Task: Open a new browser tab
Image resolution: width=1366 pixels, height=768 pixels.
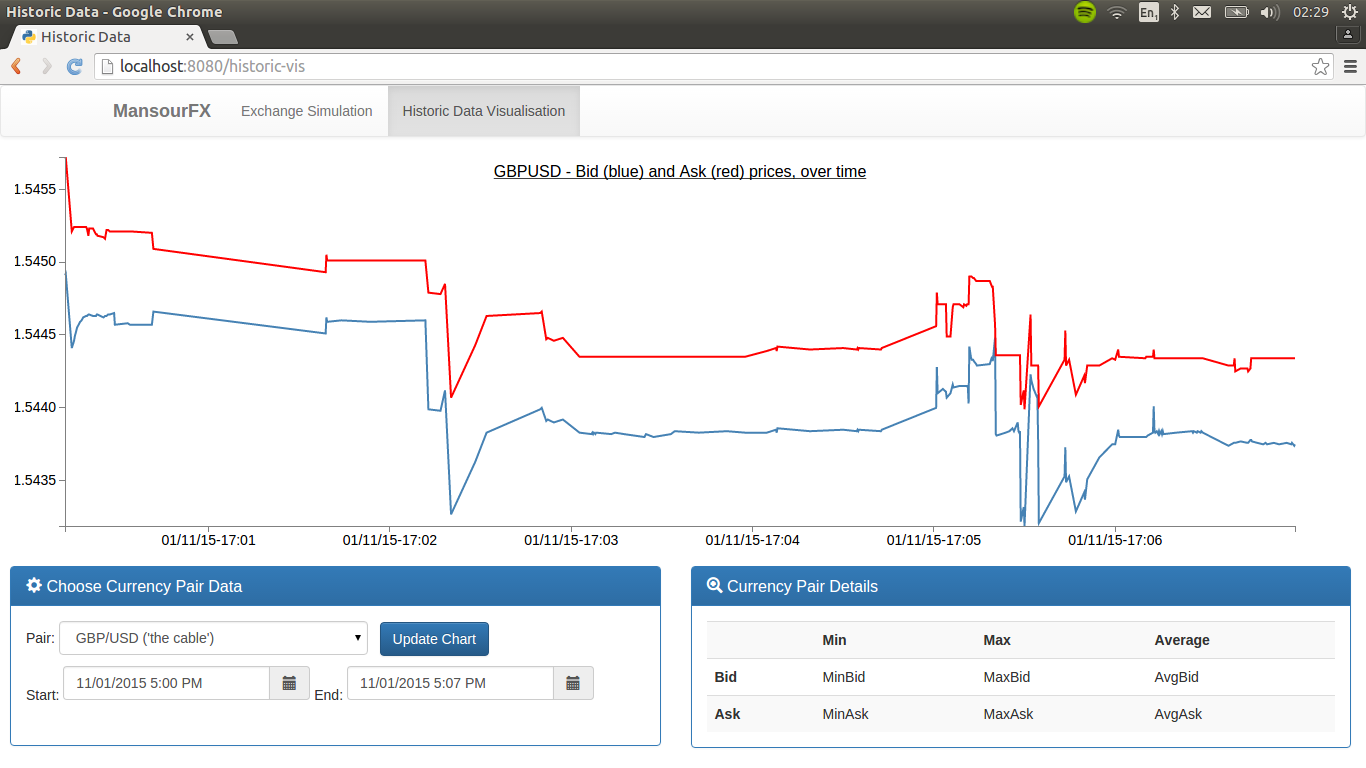Action: coord(222,37)
